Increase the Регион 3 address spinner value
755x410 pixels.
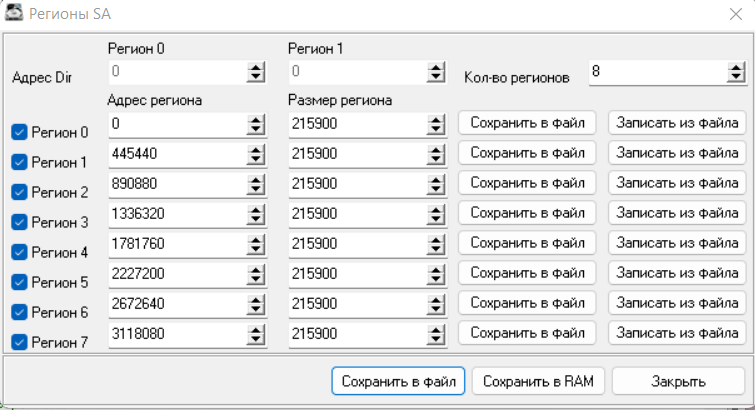(x=256, y=208)
